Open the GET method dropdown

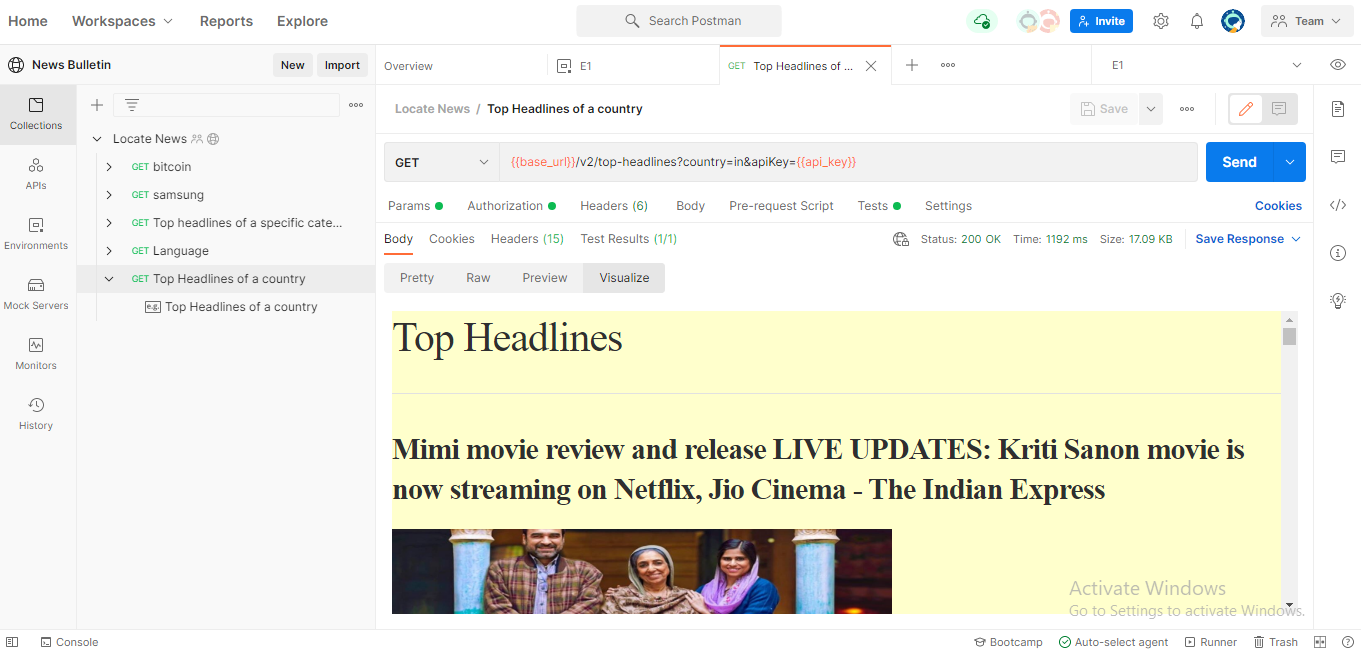[442, 162]
